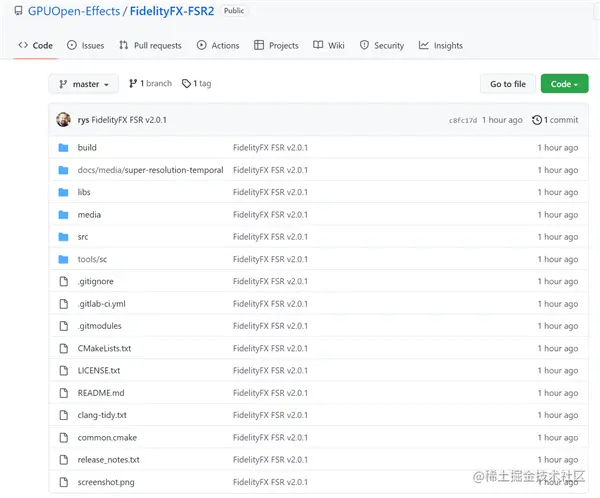Image resolution: width=600 pixels, height=498 pixels.
Task: Open the clang-tidy.txt file
Action: pos(102,415)
